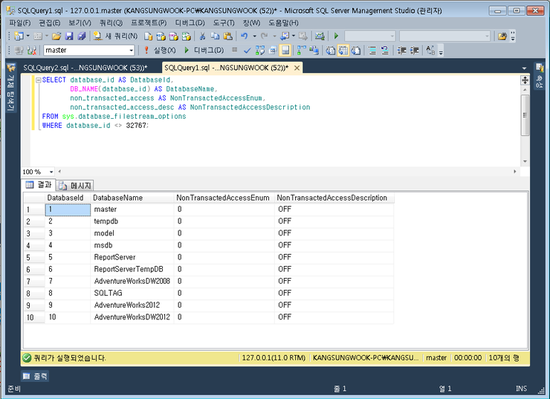Click the Database Engine Query icon after 새 쿼리
550x399 pixels.
[148, 36]
